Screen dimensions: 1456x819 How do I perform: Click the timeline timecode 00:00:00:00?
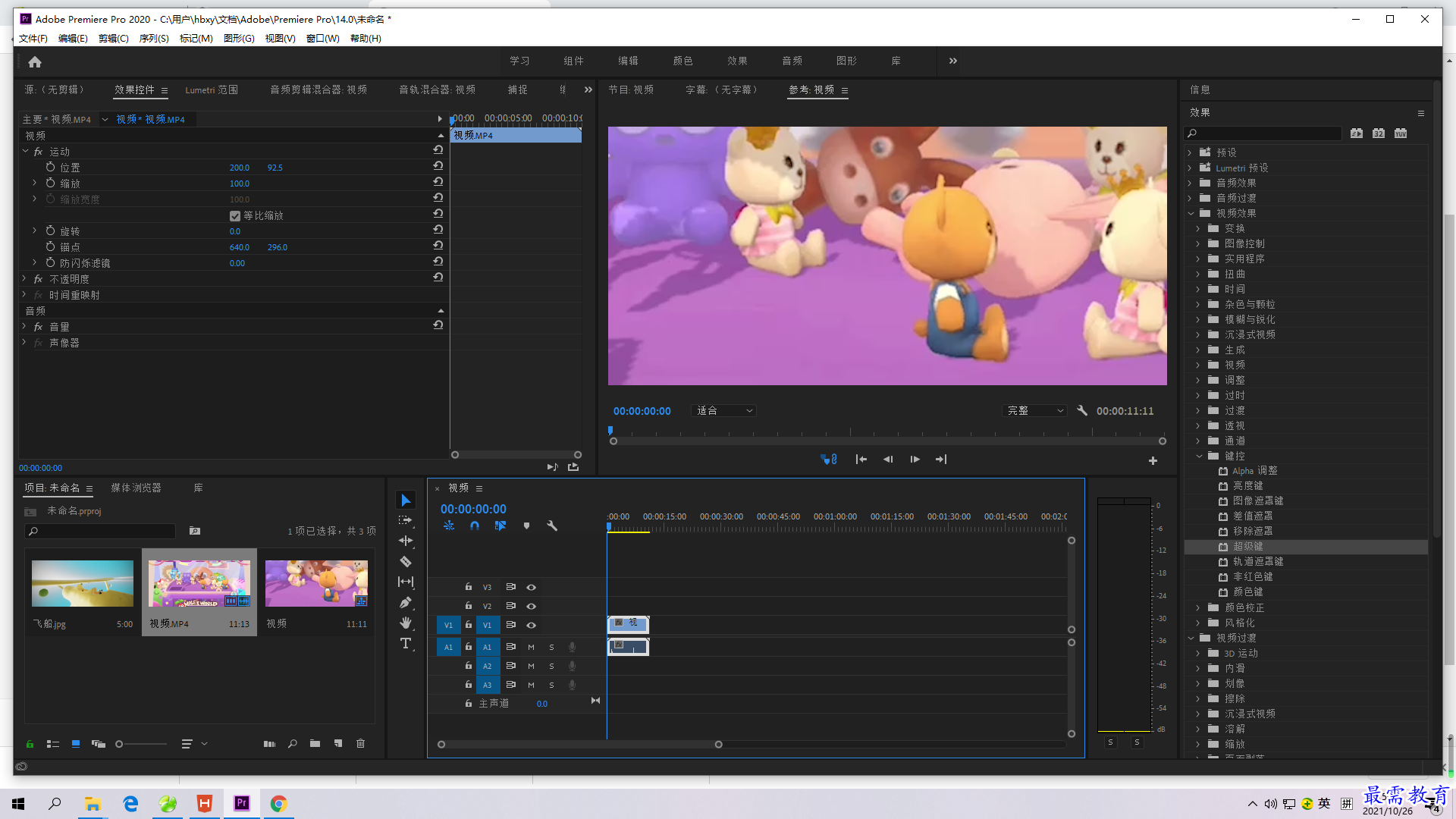coord(473,509)
